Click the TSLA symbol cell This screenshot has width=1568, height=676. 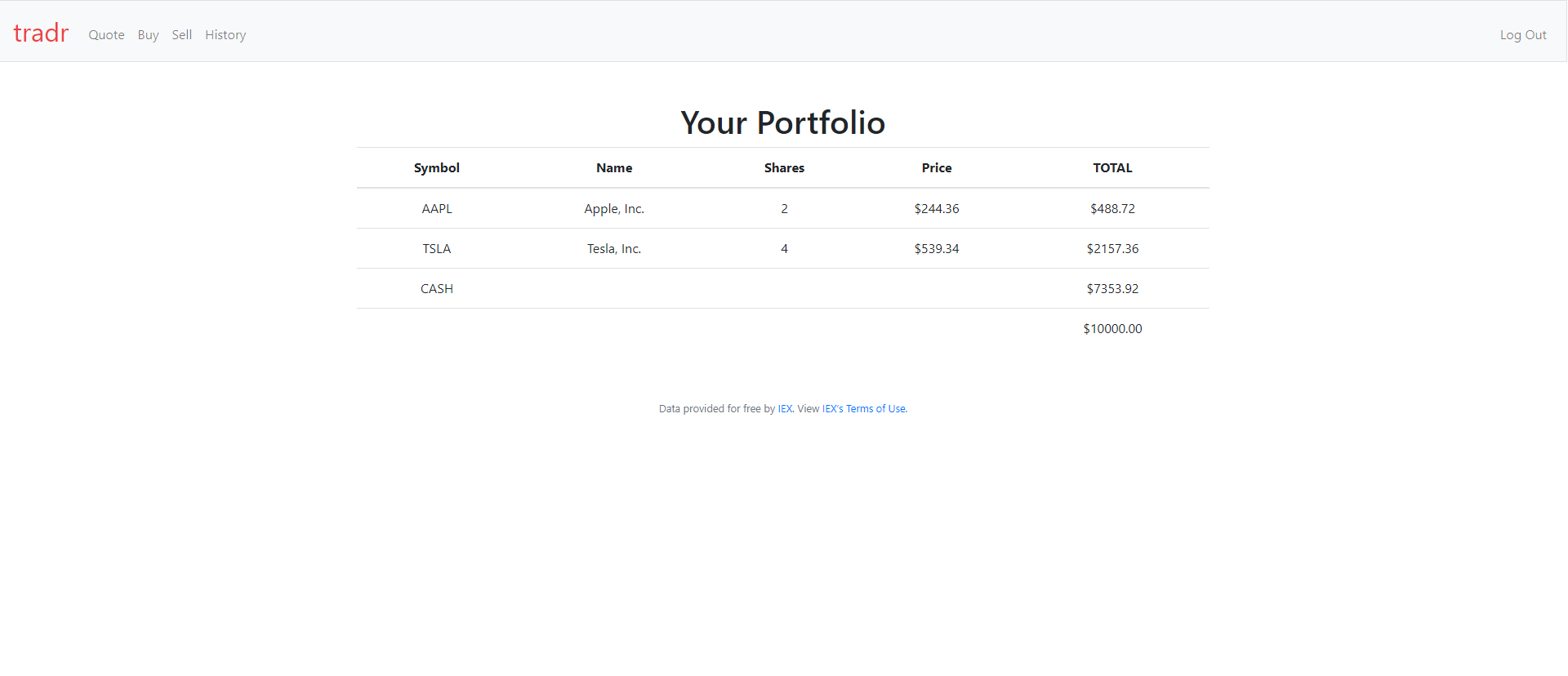(437, 249)
